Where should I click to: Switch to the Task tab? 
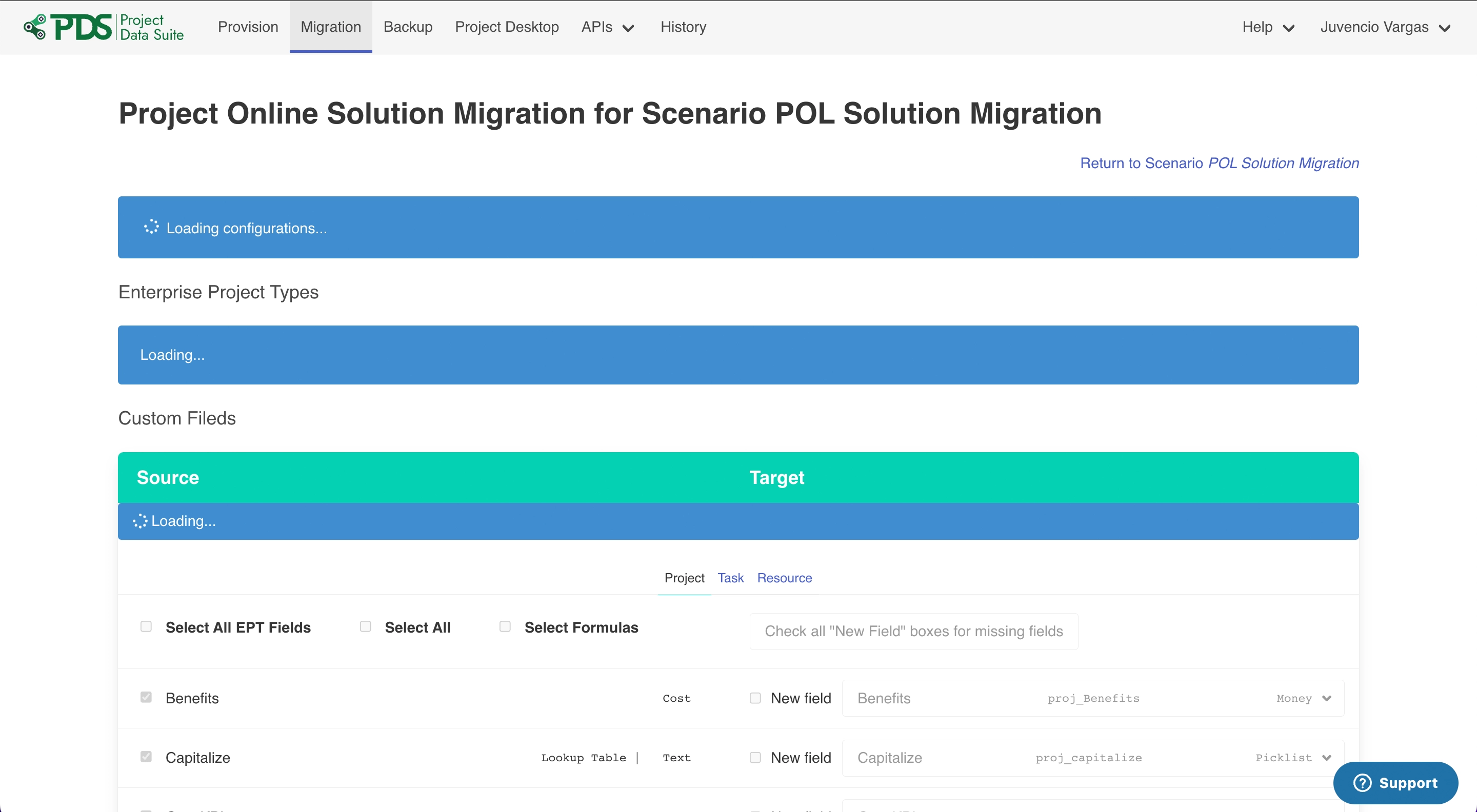coord(730,578)
